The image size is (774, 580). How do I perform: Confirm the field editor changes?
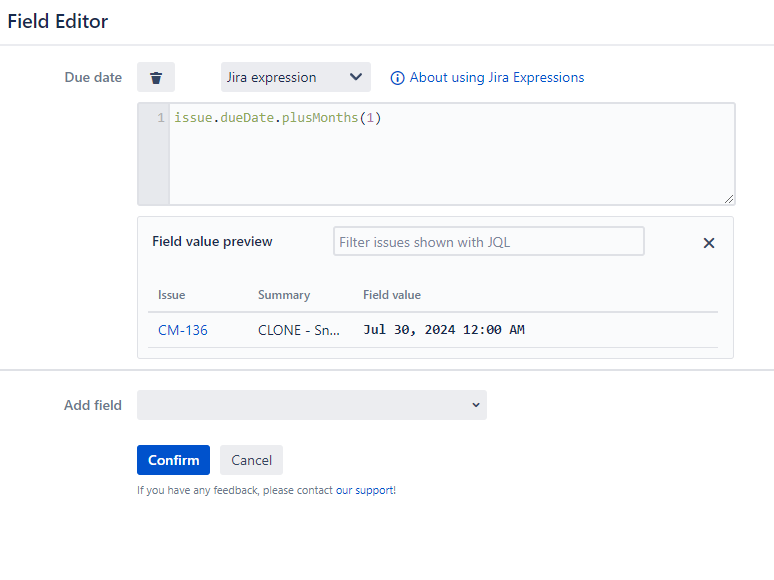point(173,460)
